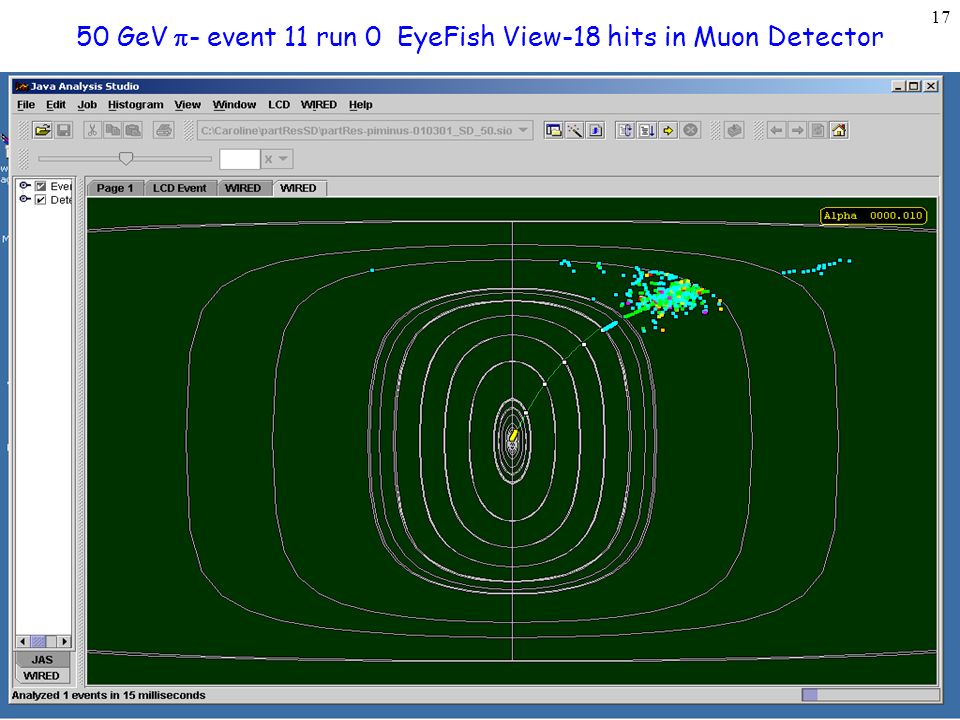The image size is (960, 720).
Task: Click the stop (circled X) toolbar icon
Action: [691, 130]
